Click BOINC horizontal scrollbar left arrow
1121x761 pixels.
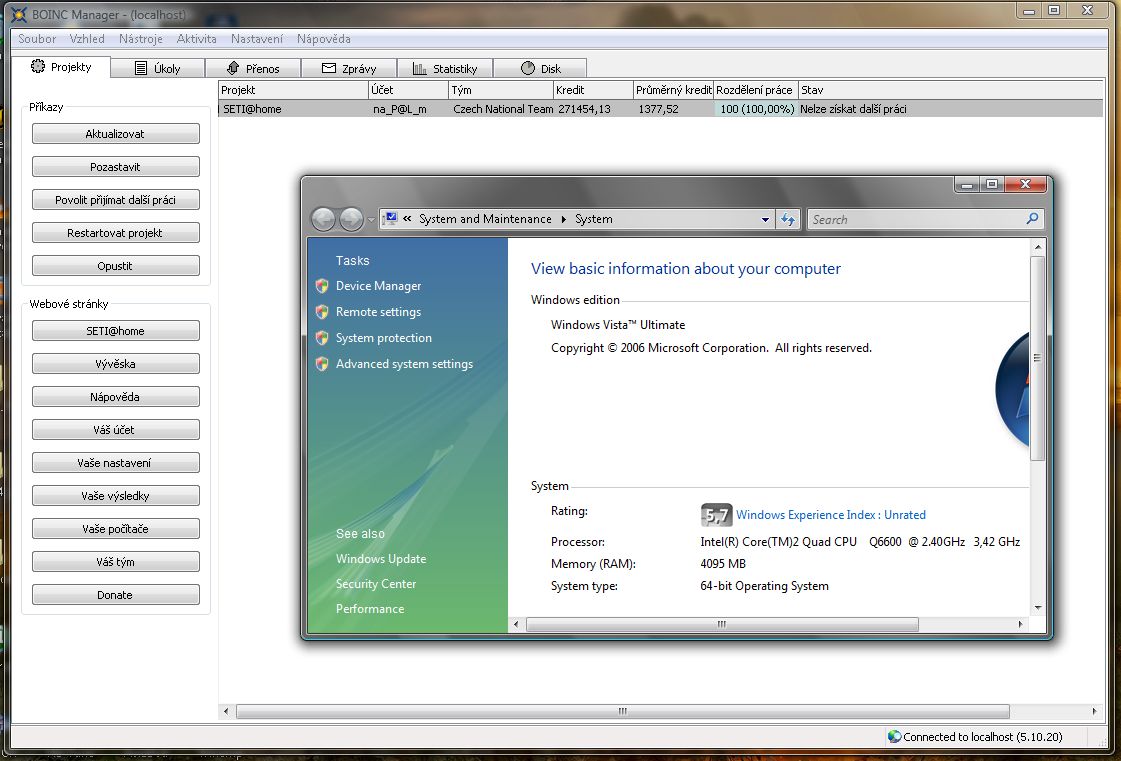point(227,711)
